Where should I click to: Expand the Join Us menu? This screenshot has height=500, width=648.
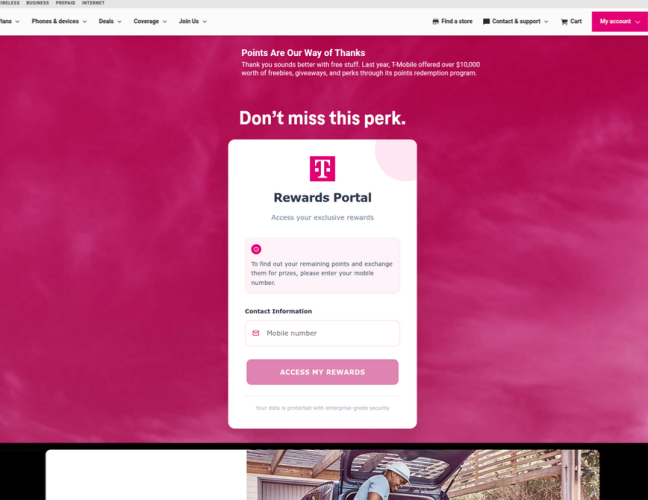point(193,21)
